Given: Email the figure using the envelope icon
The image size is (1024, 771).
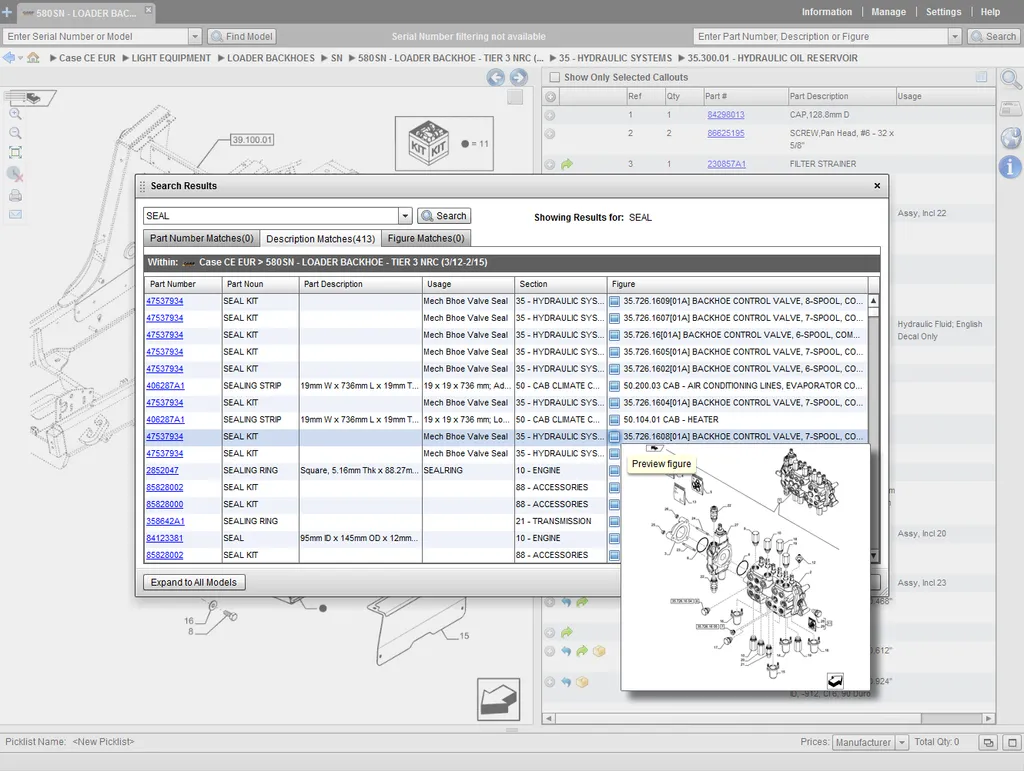Looking at the screenshot, I should 15,214.
